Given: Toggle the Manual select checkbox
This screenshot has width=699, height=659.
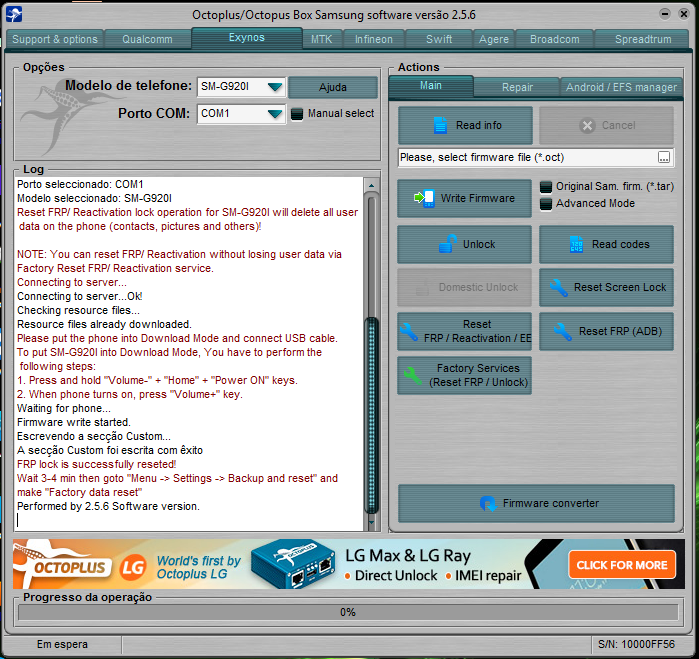Looking at the screenshot, I should pyautogui.click(x=297, y=114).
